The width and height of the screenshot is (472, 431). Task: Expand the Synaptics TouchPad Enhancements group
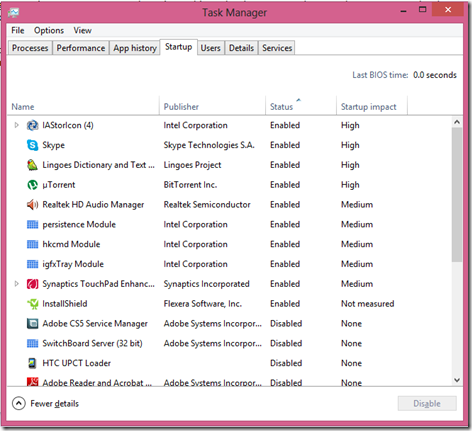(x=16, y=284)
